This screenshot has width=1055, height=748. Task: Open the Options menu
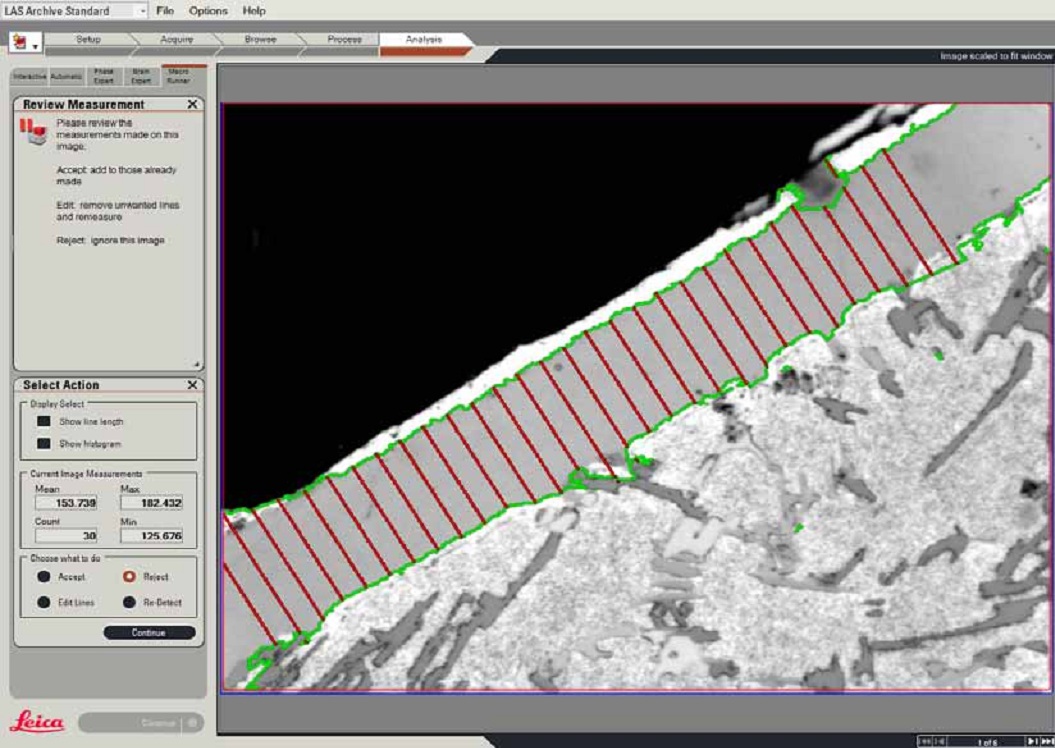point(208,11)
